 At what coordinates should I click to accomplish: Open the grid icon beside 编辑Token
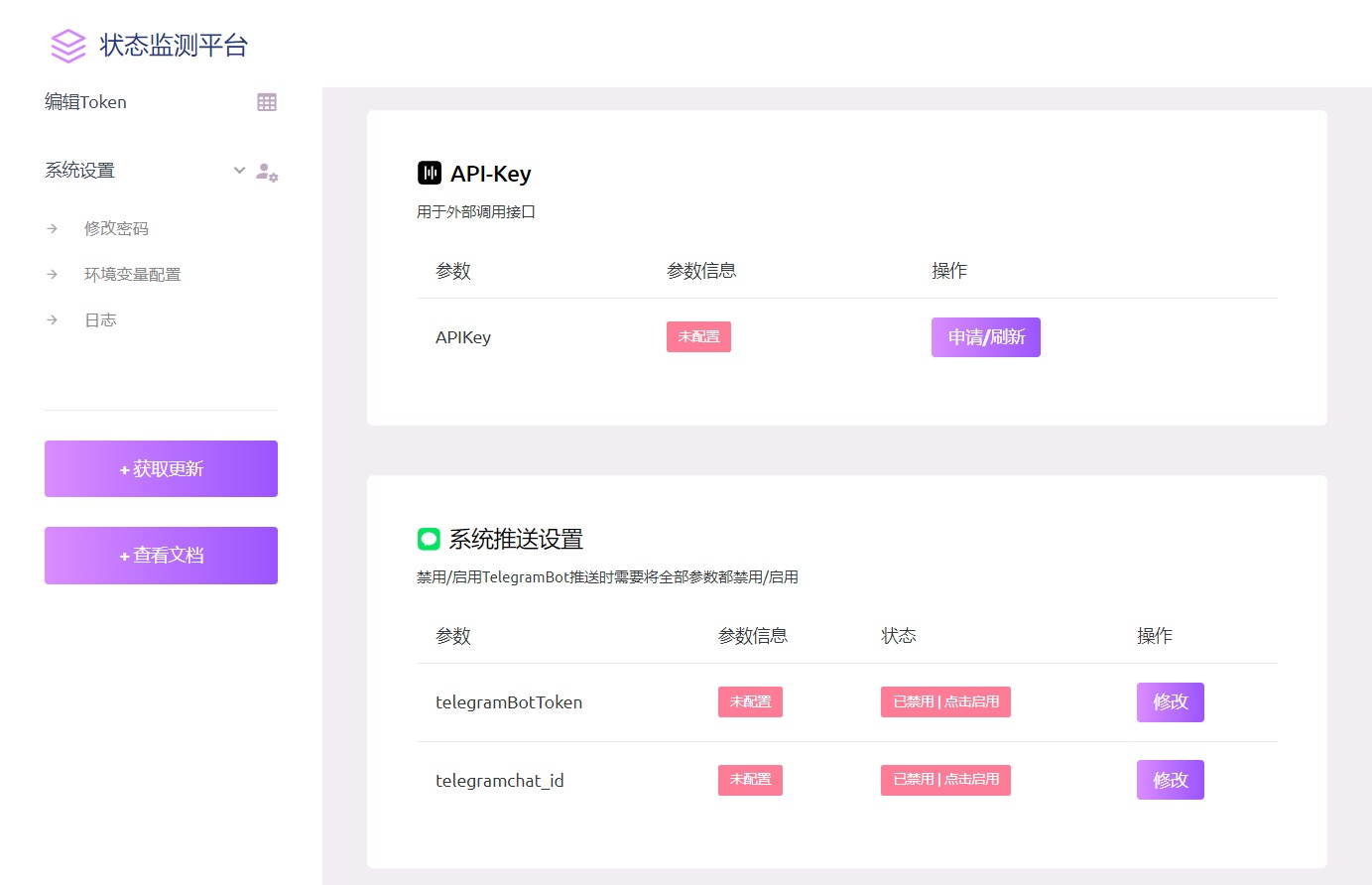coord(266,101)
